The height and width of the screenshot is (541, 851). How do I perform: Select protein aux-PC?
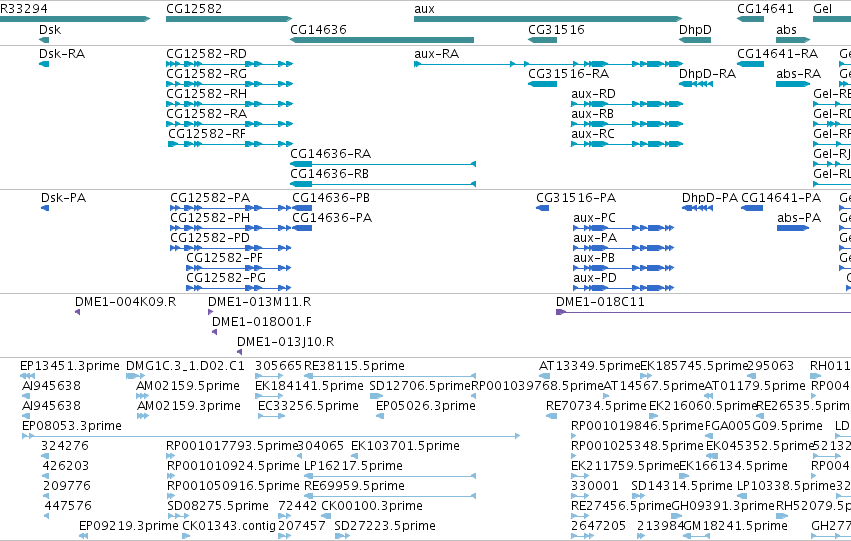[x=594, y=218]
